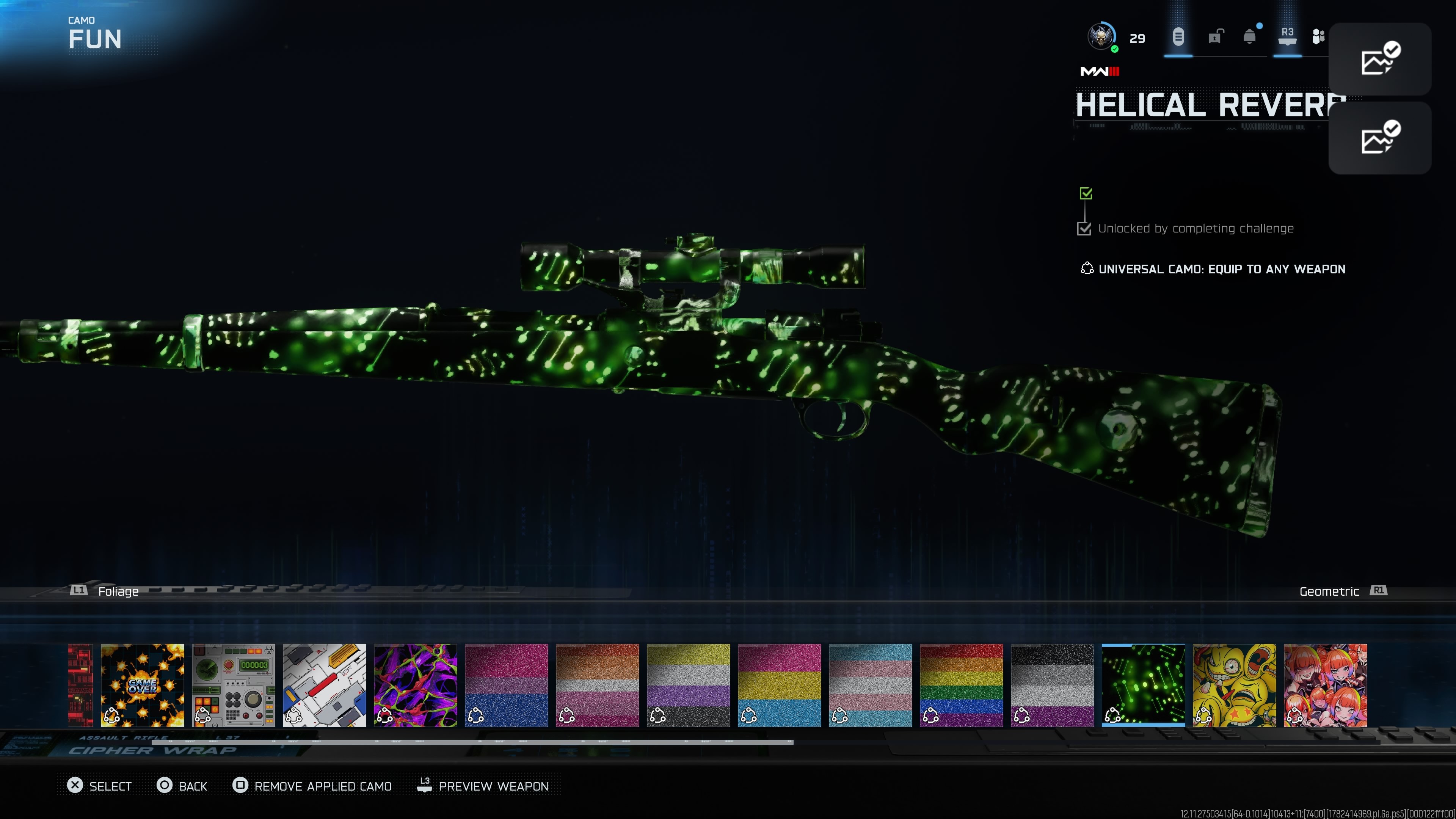Click the R1 next category button
The width and height of the screenshot is (1456, 819).
tap(1379, 591)
